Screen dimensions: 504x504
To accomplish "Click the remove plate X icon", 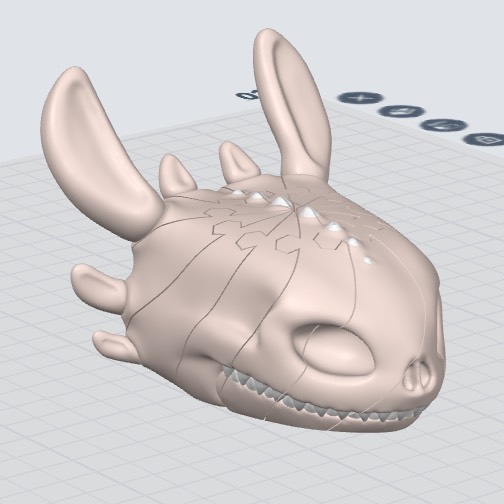I will coord(360,98).
